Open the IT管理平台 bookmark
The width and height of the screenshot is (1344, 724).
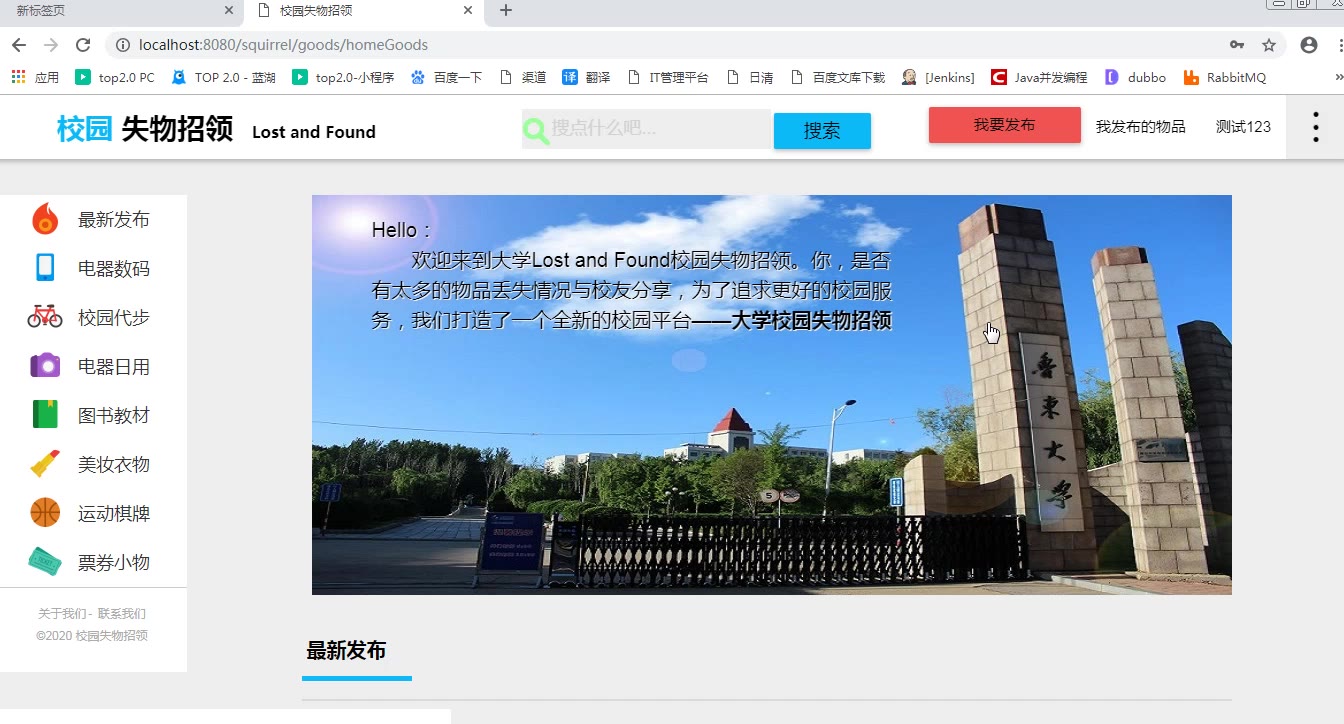click(667, 77)
